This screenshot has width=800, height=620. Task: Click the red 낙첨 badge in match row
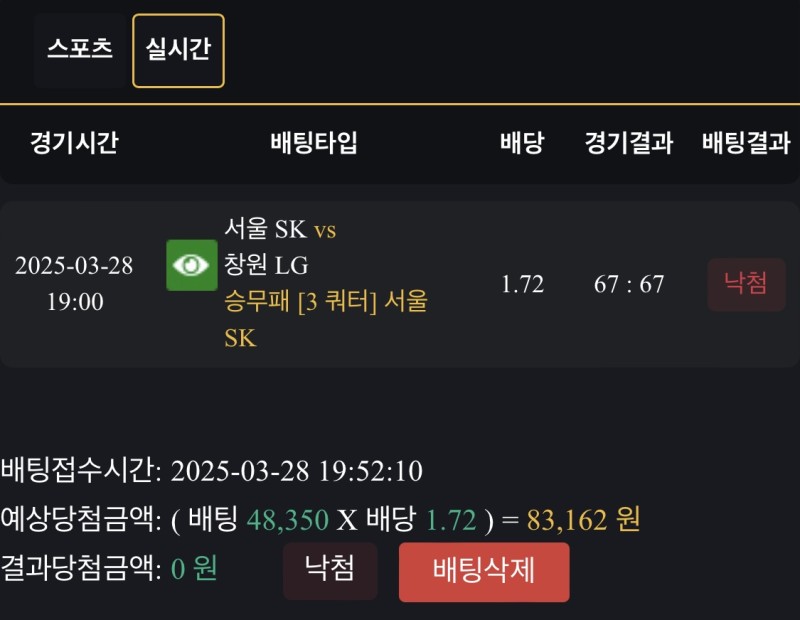coord(745,284)
